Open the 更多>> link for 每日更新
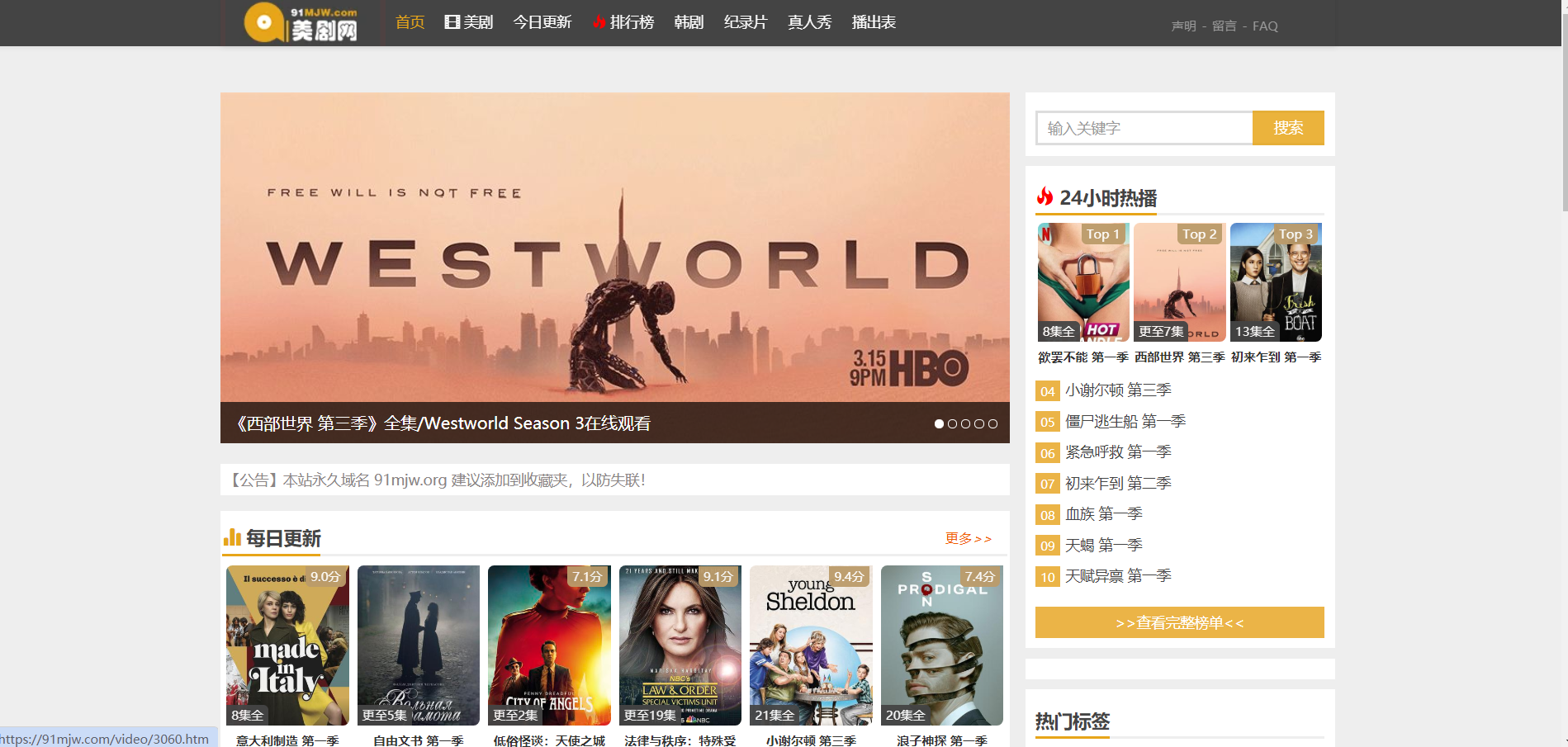Image resolution: width=1568 pixels, height=747 pixels. 969,538
